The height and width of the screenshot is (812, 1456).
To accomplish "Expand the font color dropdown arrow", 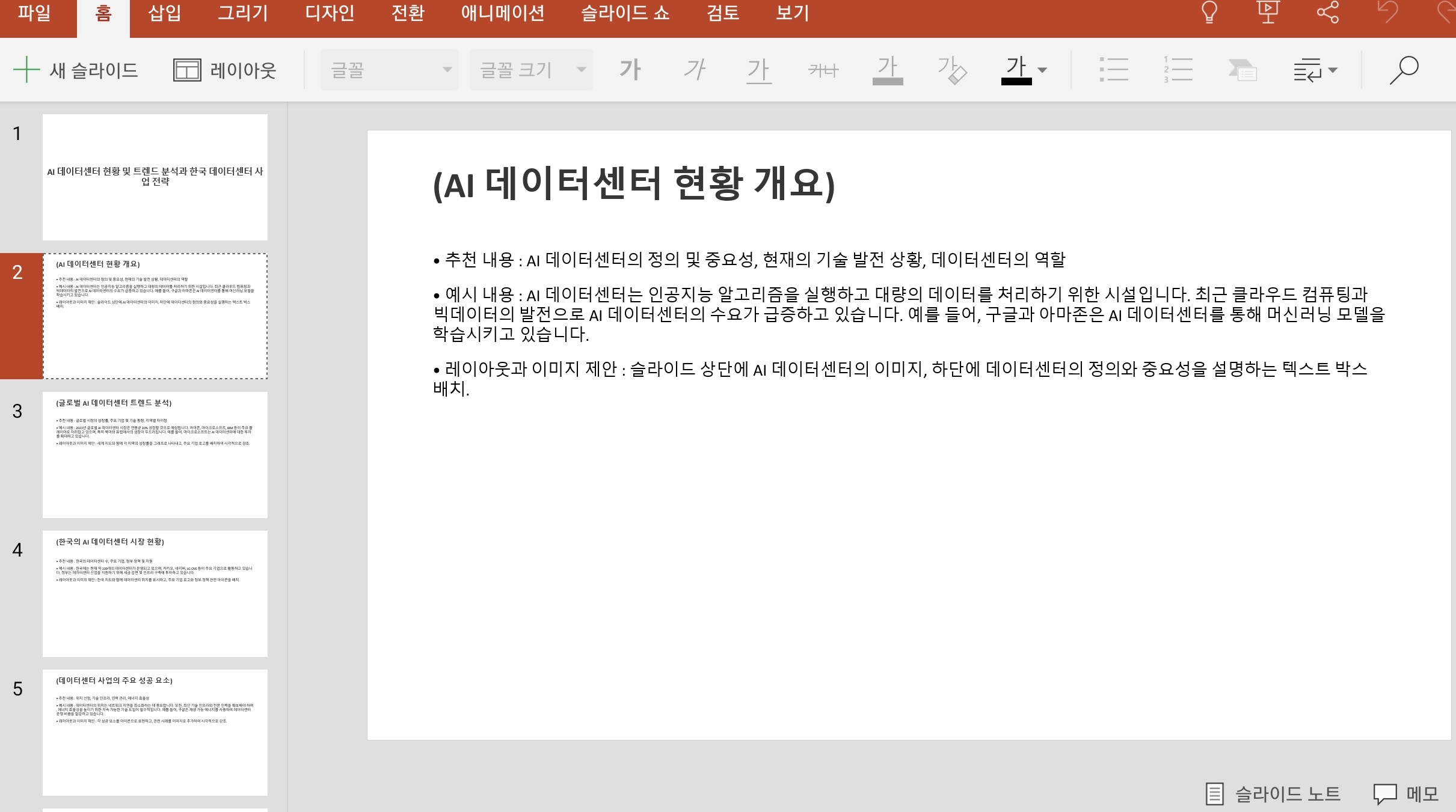I will point(1042,70).
